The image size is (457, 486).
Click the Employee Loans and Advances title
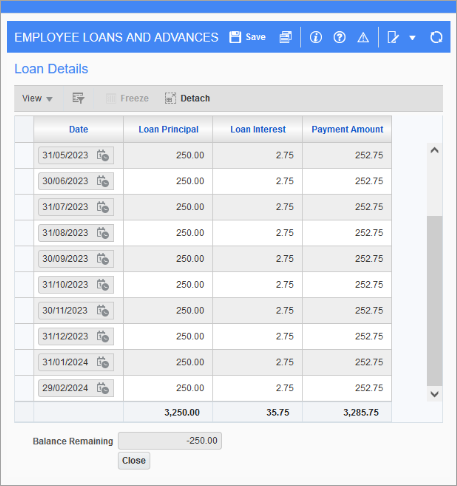click(x=116, y=37)
